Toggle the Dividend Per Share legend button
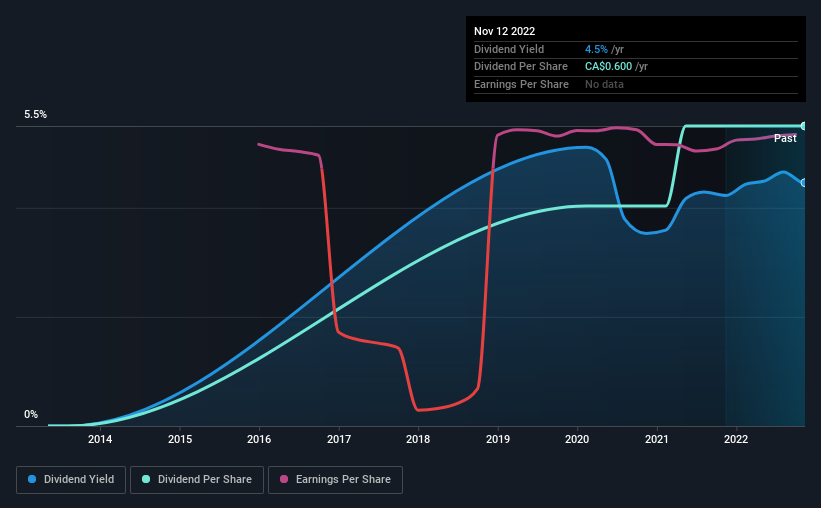The image size is (821, 508). tap(197, 480)
